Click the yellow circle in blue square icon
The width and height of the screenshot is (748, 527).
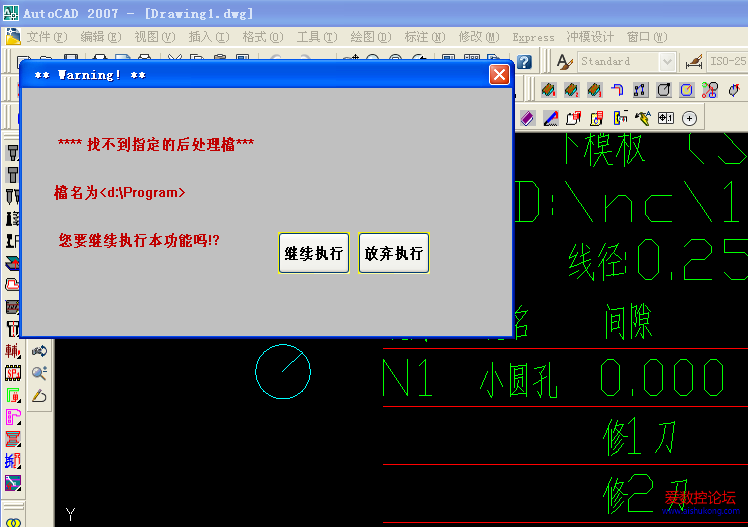[x=686, y=90]
